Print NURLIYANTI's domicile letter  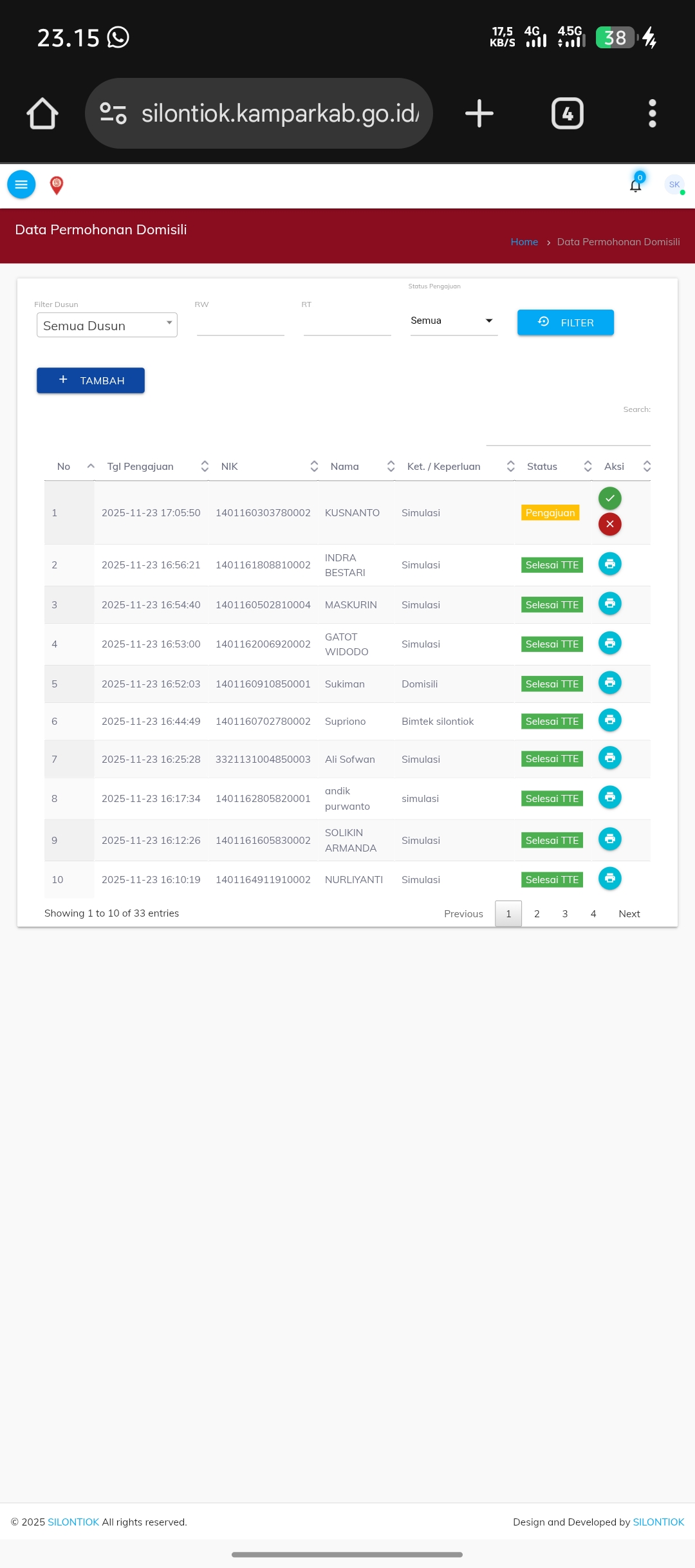609,878
